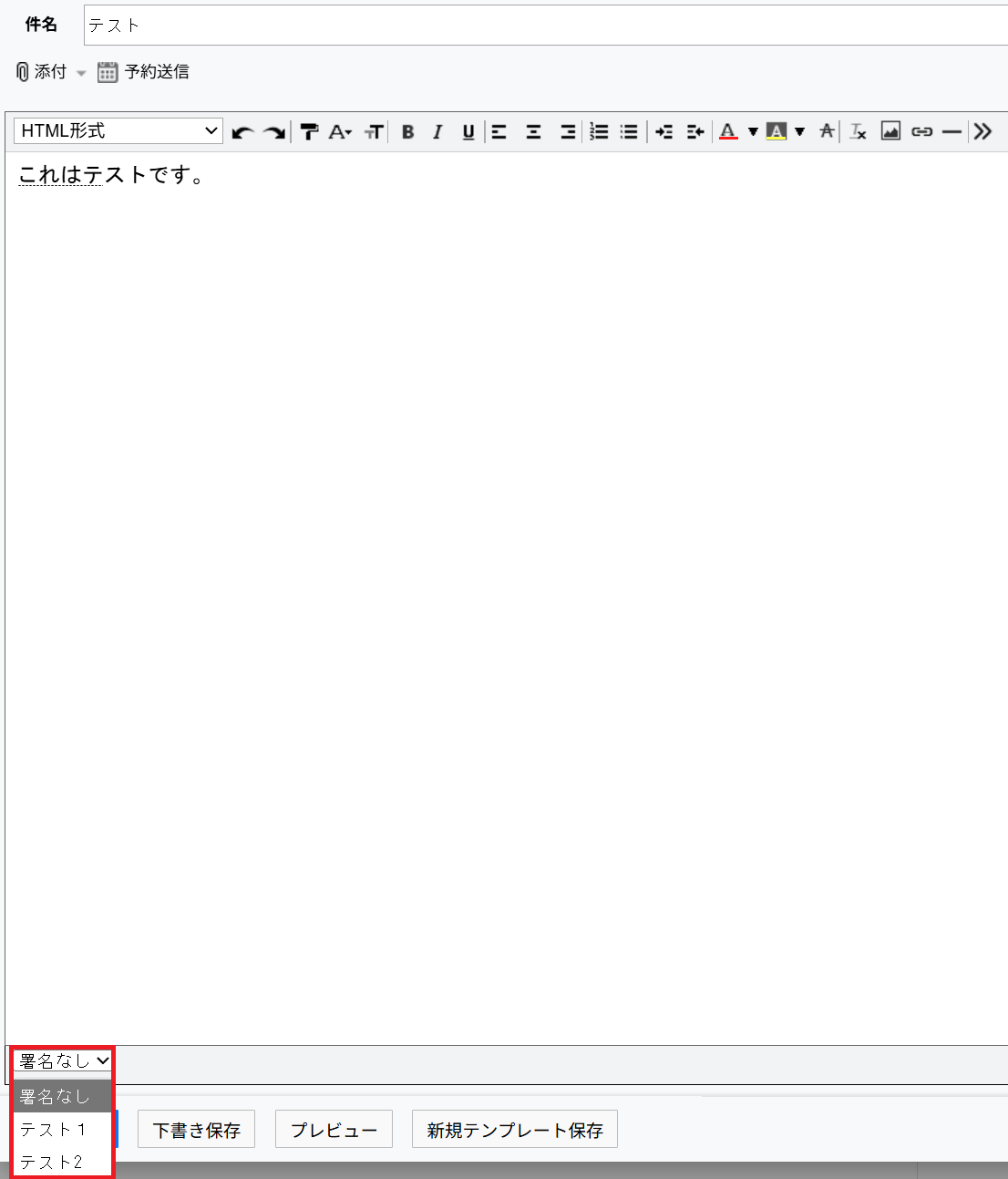
Task: Apply yellow highlight background color
Action: point(776,131)
